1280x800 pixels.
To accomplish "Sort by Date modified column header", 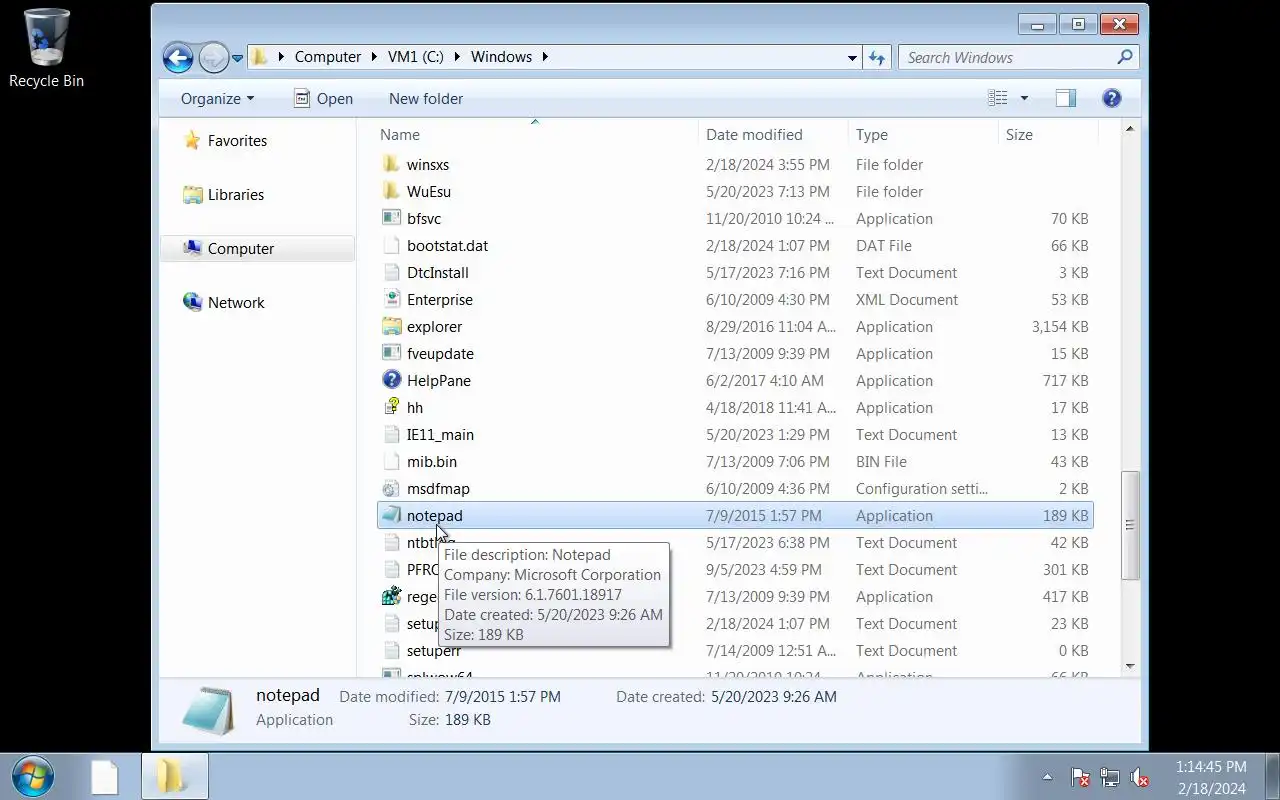I will tap(773, 134).
